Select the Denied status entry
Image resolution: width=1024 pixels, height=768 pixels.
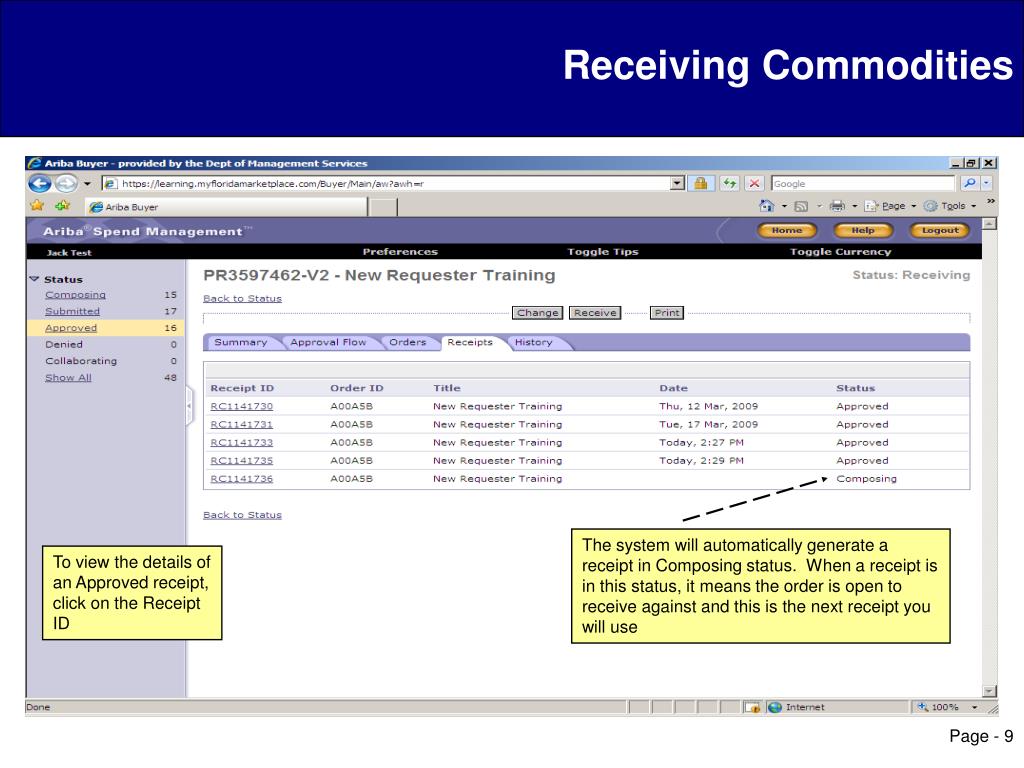coord(64,344)
